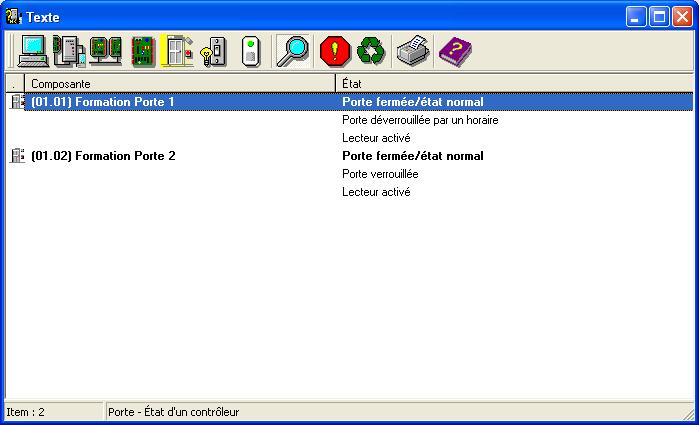Click the gateway server tower icon
The image size is (699, 425).
point(69,51)
